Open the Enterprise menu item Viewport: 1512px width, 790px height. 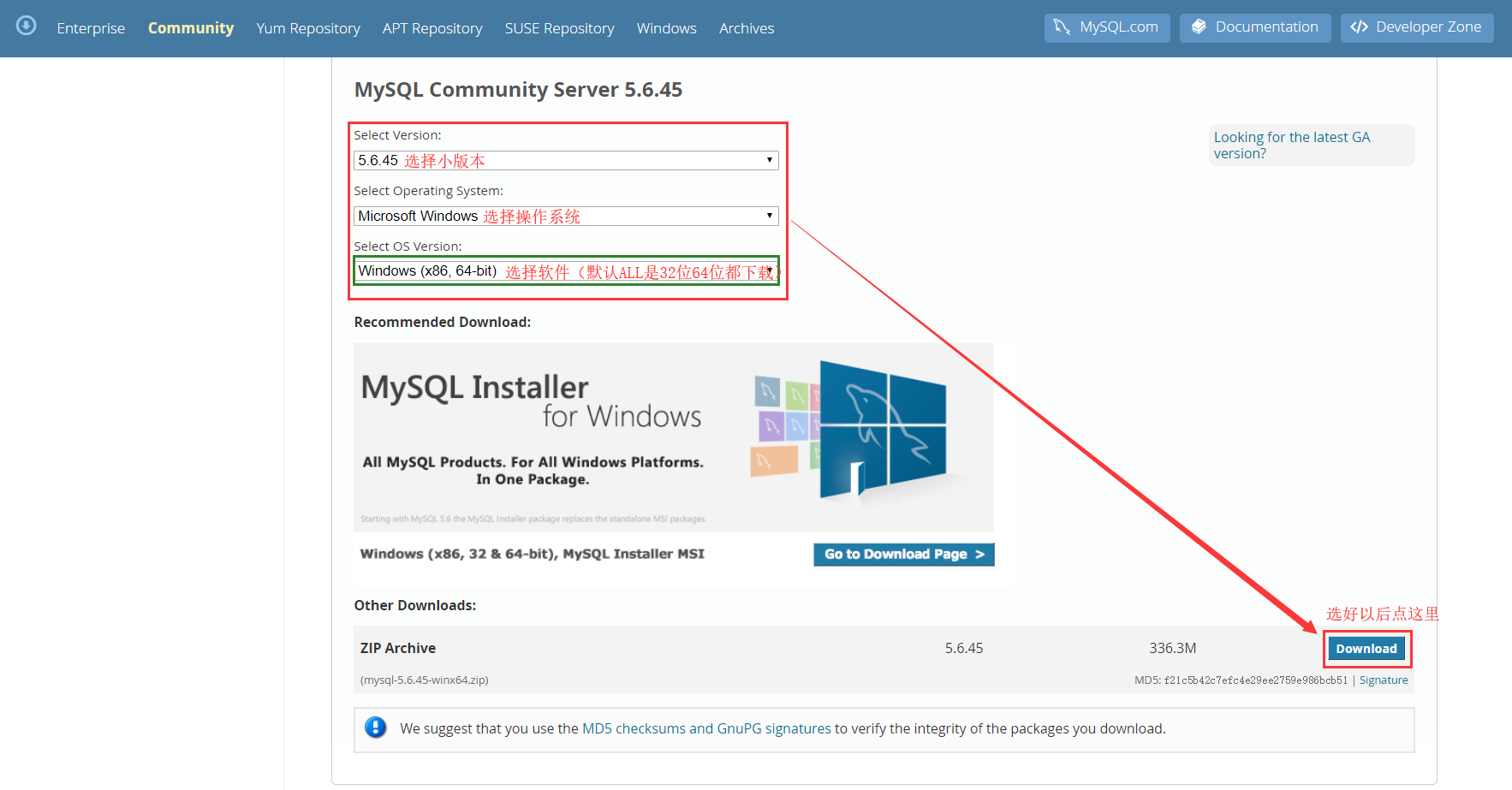(x=91, y=28)
